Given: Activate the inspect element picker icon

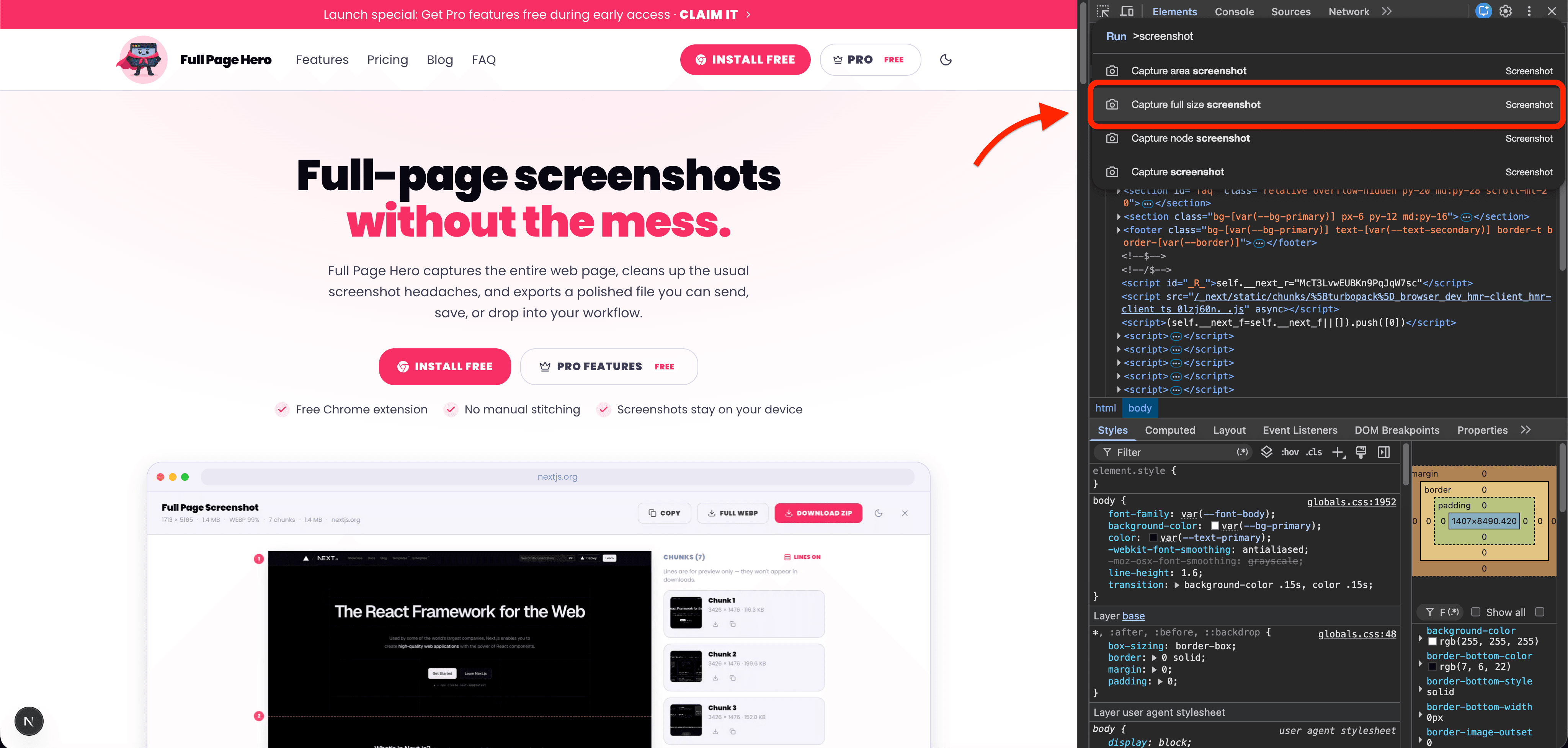Looking at the screenshot, I should [1103, 11].
